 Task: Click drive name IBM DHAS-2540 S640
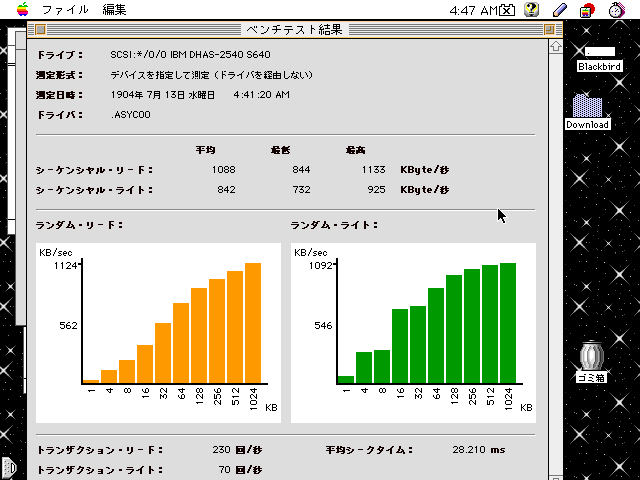pyautogui.click(x=220, y=55)
